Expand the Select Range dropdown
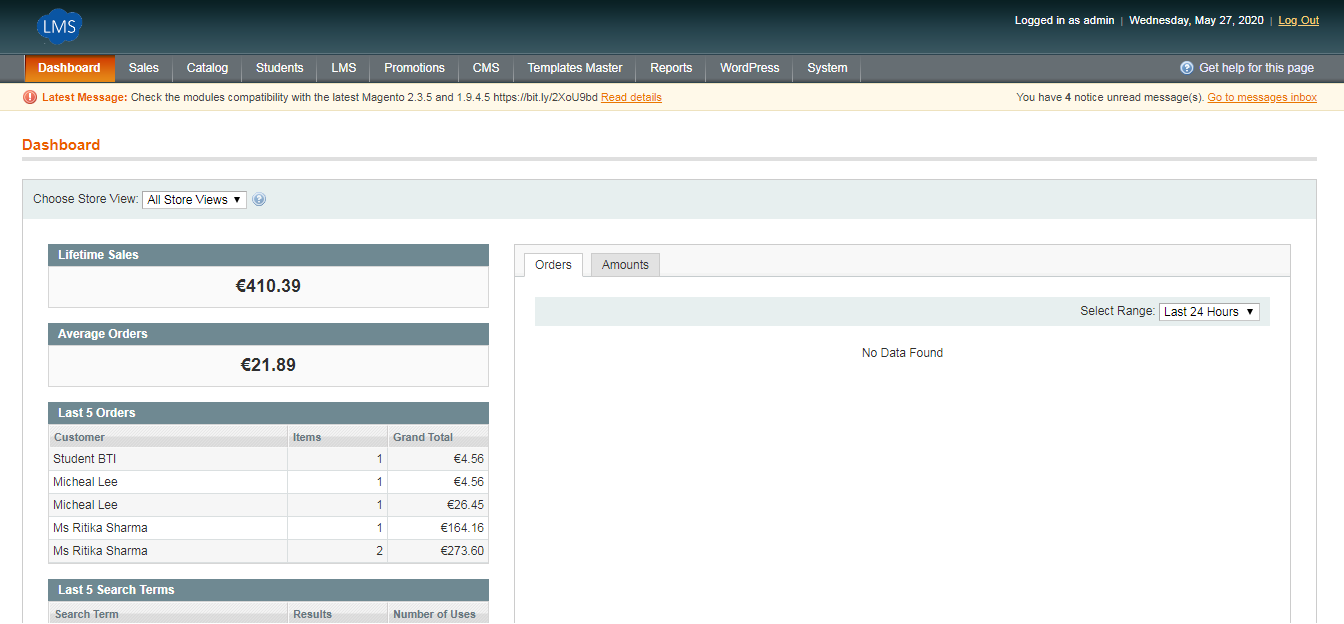Screen dimensions: 1344x624 point(1208,312)
